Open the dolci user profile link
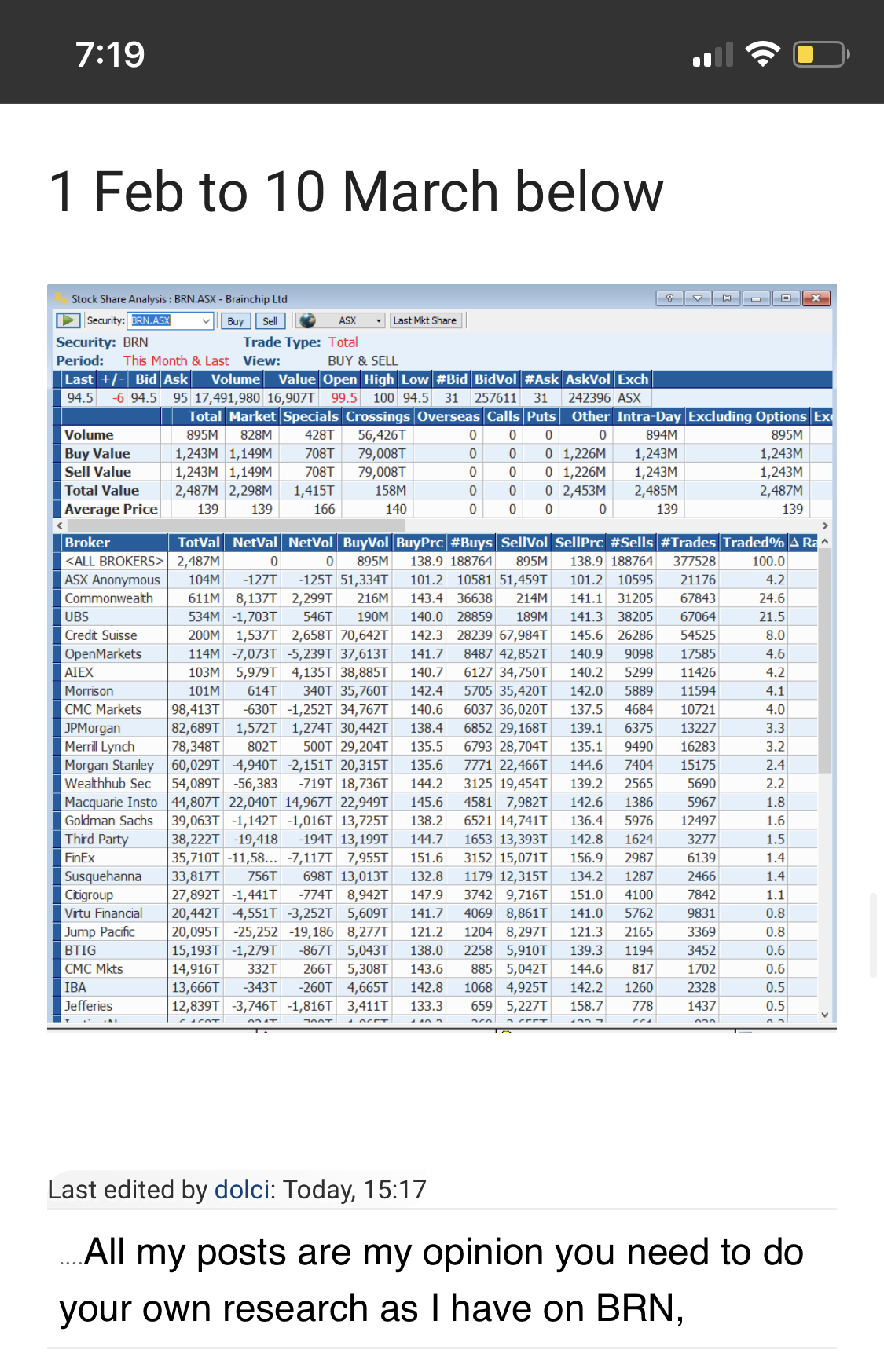Screen dimensions: 884x1372 [x=242, y=1190]
